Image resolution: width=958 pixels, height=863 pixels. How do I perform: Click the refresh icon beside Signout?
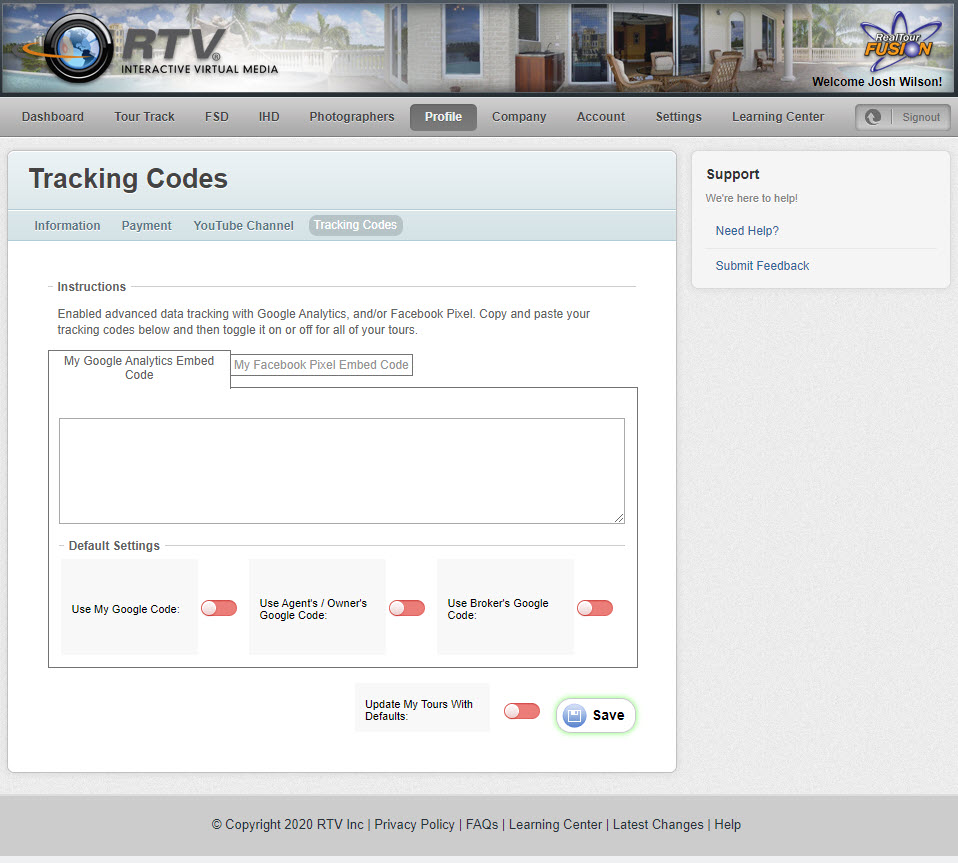[x=872, y=117]
